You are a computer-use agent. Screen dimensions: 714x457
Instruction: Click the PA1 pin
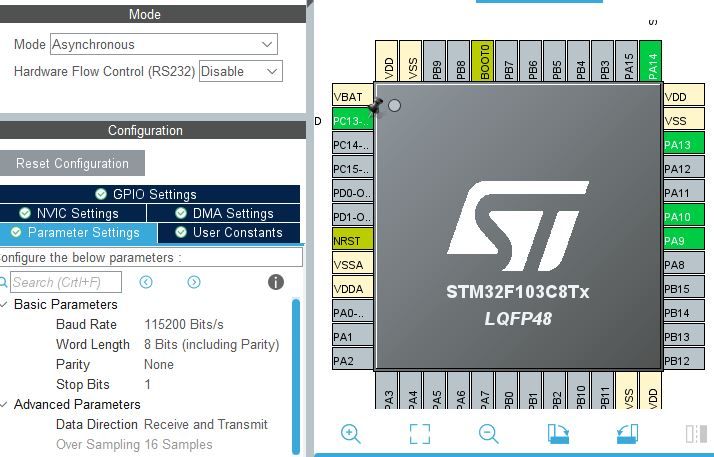pyautogui.click(x=352, y=336)
